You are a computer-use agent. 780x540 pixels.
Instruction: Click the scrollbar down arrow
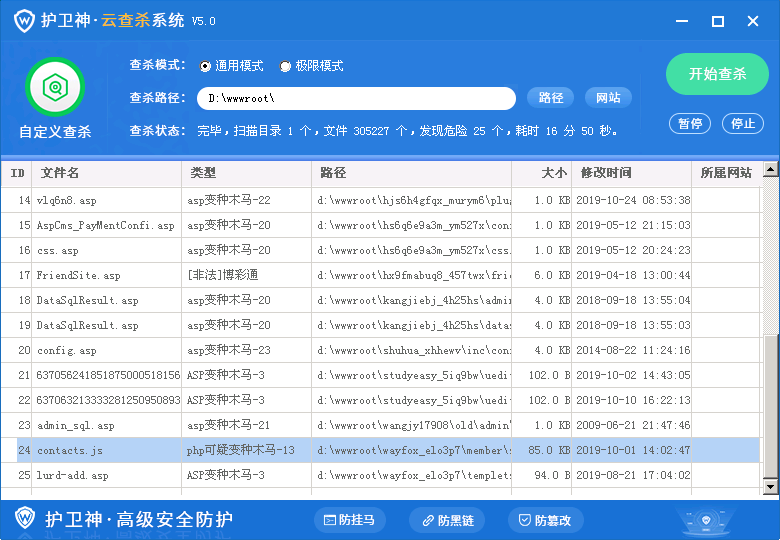tap(771, 487)
